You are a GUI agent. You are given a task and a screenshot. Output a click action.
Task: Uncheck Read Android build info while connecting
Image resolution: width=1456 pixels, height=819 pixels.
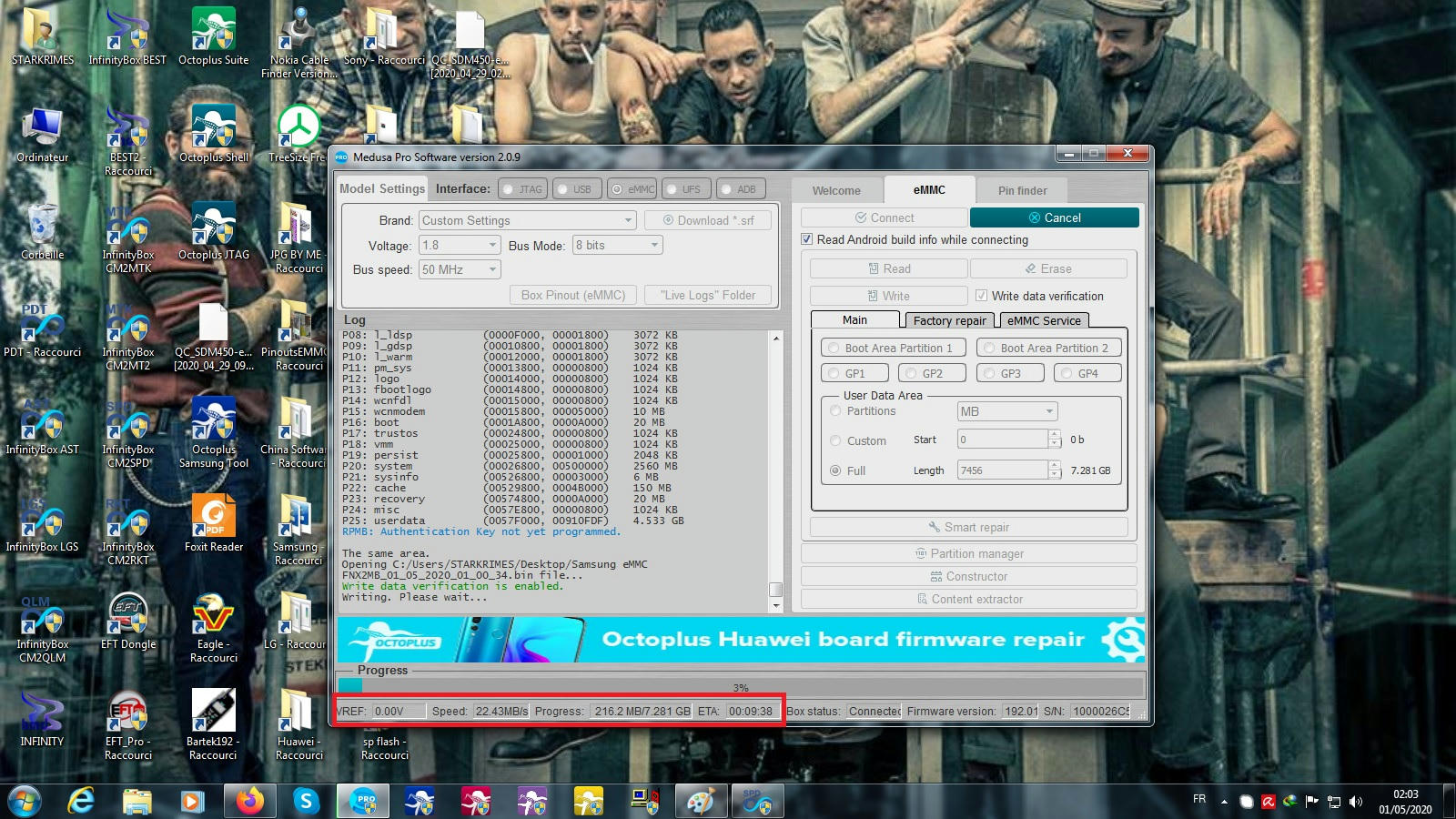coord(807,239)
